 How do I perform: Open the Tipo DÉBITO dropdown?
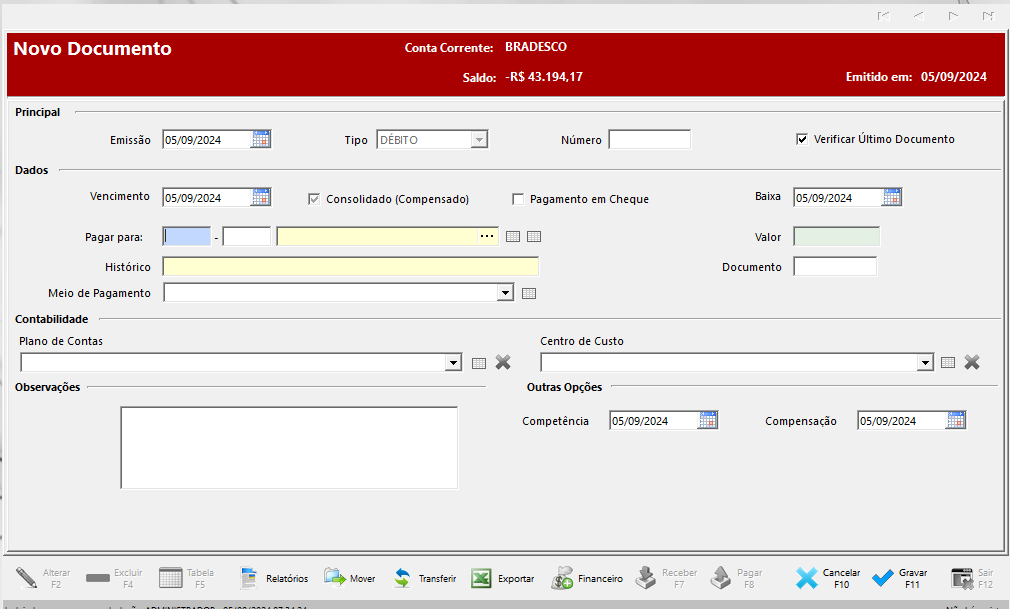pyautogui.click(x=479, y=139)
